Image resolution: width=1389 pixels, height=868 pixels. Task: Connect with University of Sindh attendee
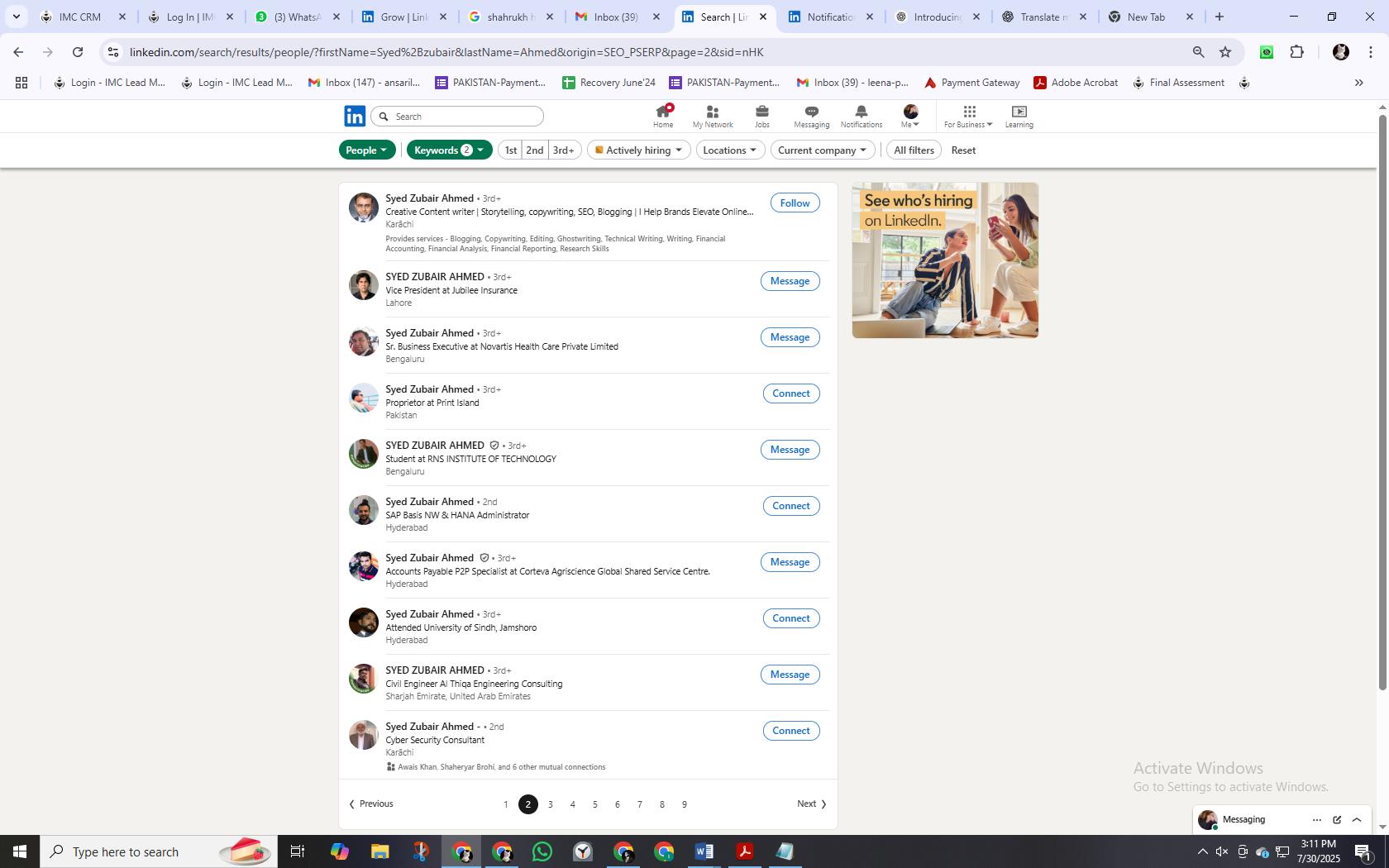(x=790, y=618)
